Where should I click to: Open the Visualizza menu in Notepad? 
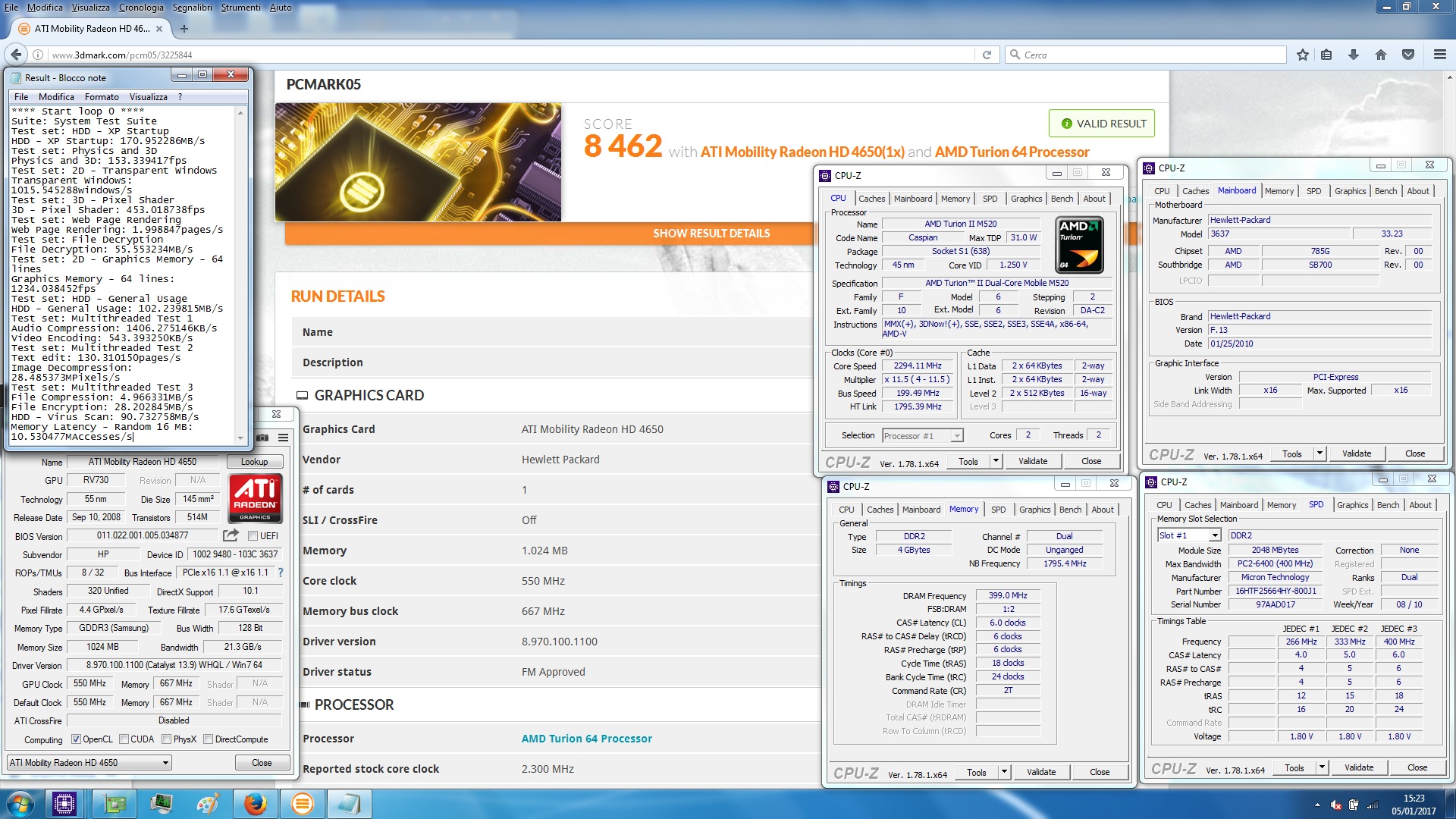click(x=149, y=97)
